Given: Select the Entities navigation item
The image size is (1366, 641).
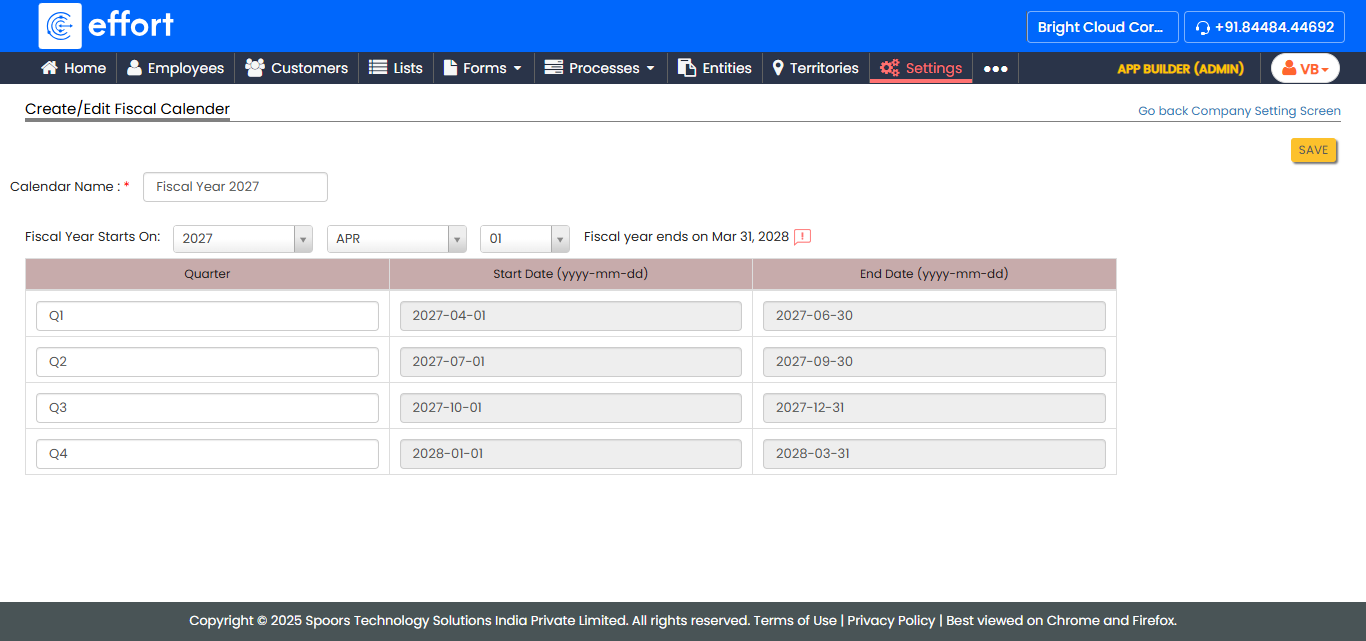Looking at the screenshot, I should [714, 68].
